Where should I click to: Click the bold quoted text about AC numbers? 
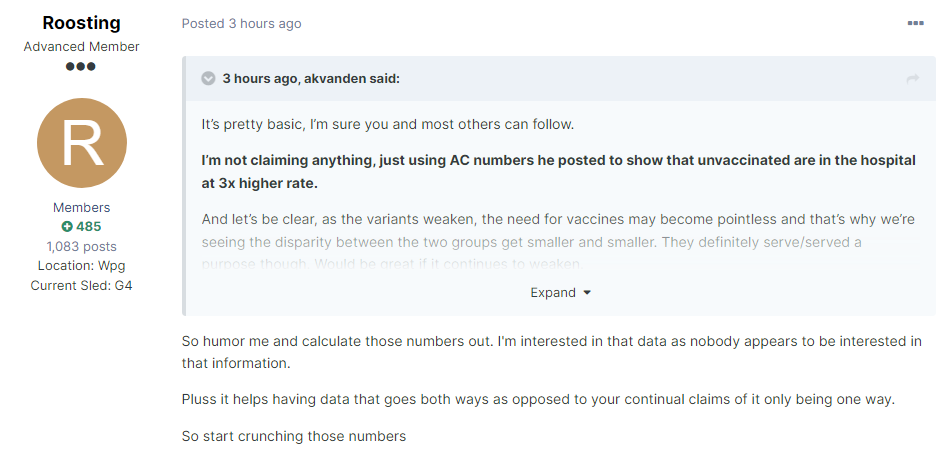(x=558, y=172)
